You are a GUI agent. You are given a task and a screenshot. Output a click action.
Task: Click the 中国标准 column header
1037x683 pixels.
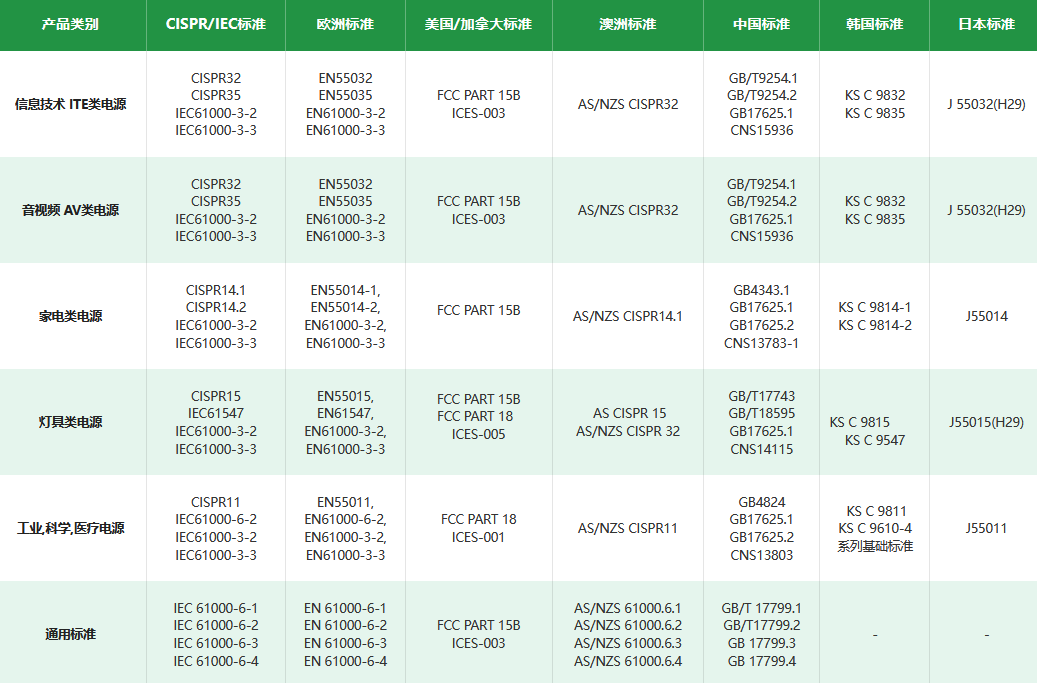[761, 24]
